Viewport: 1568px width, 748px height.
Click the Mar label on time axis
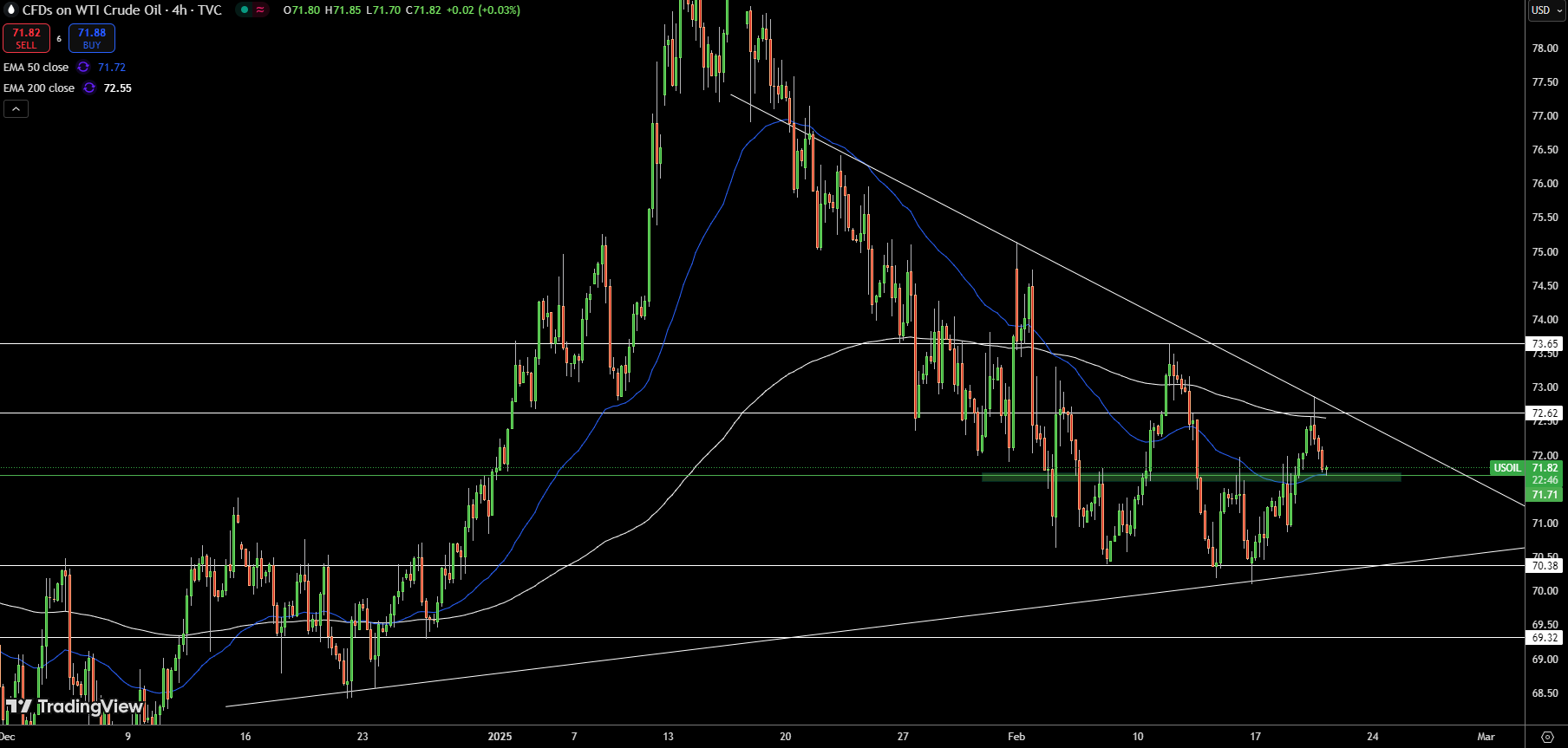pos(1486,737)
